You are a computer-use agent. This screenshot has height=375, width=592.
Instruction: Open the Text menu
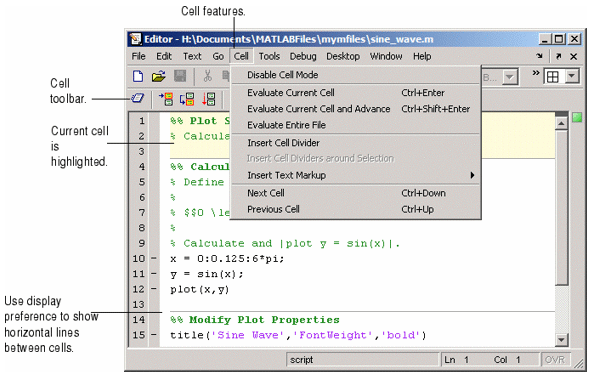[192, 56]
